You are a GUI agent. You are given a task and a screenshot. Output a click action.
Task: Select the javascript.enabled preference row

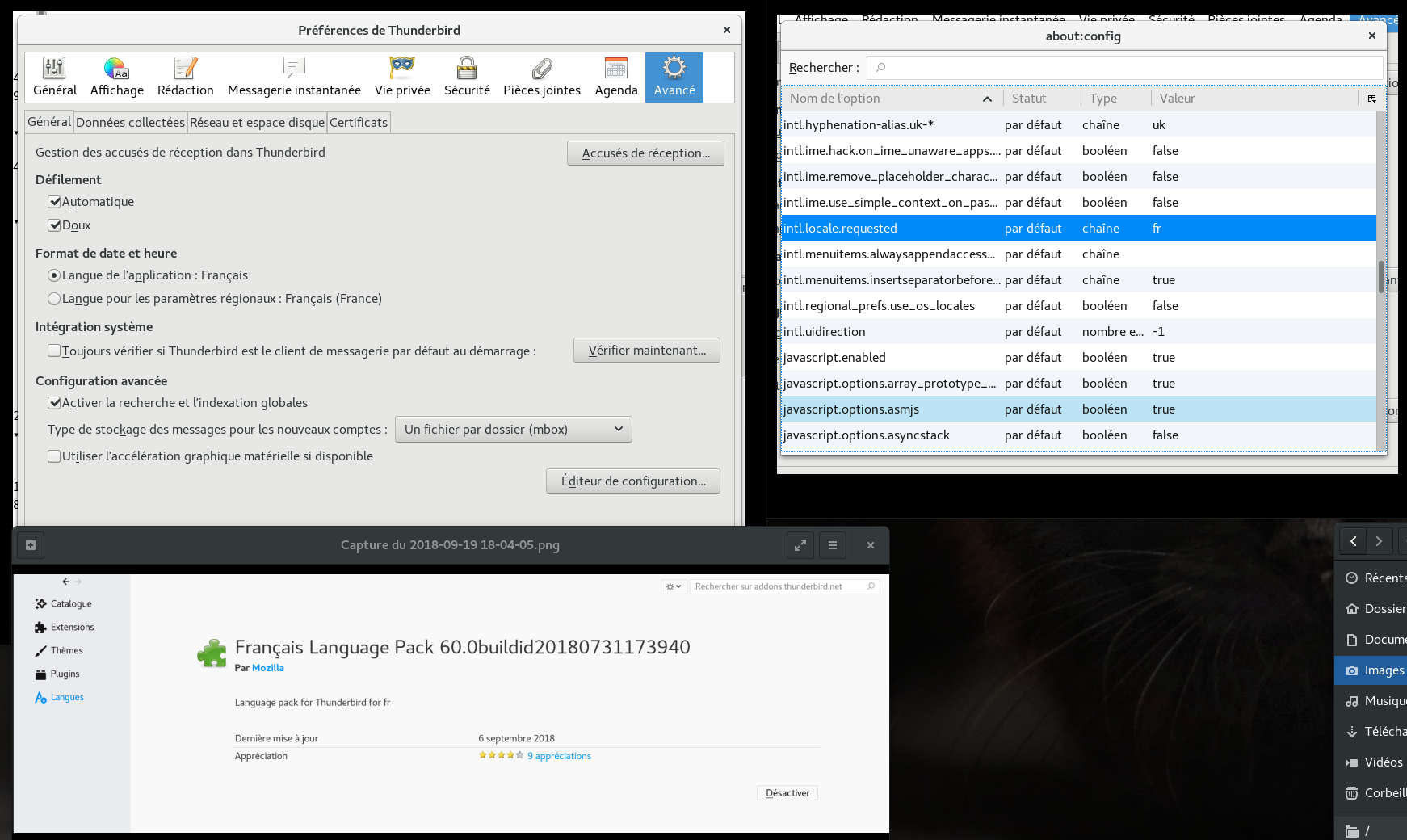[x=1079, y=358]
